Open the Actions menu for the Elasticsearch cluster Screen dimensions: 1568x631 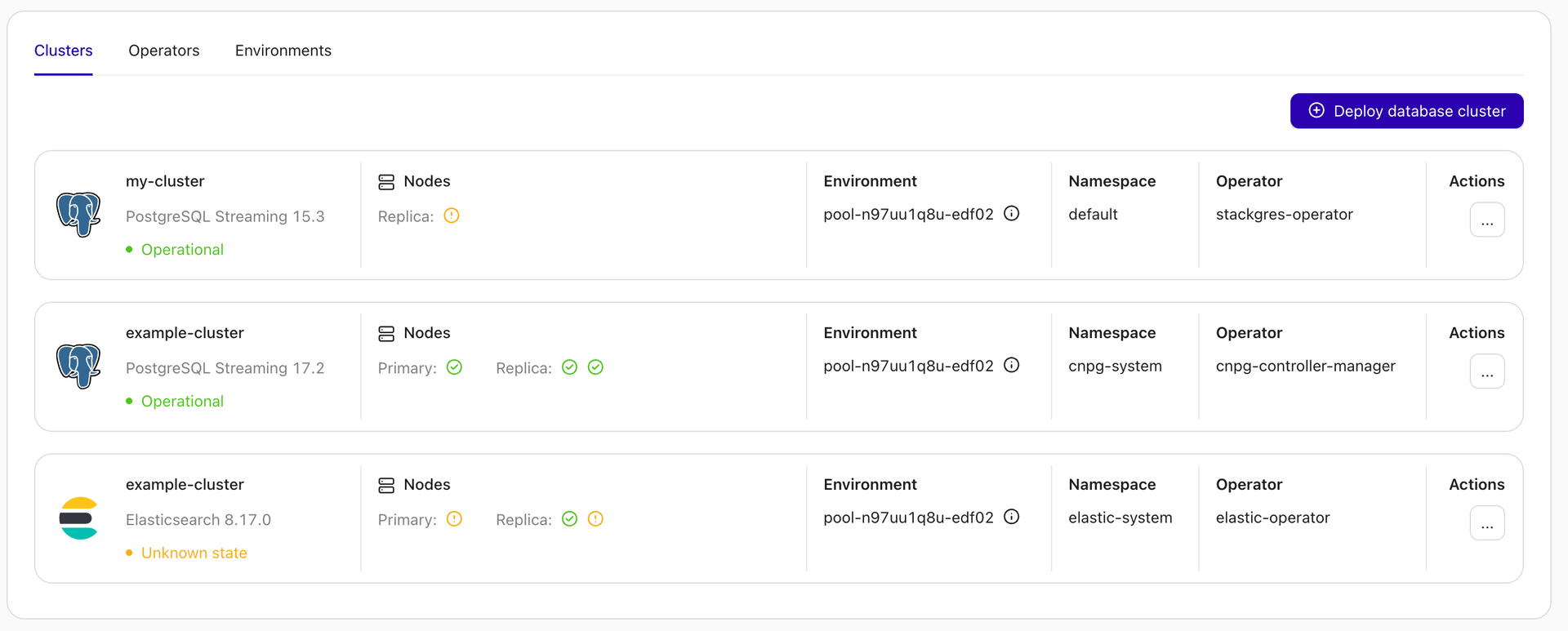pyautogui.click(x=1487, y=523)
